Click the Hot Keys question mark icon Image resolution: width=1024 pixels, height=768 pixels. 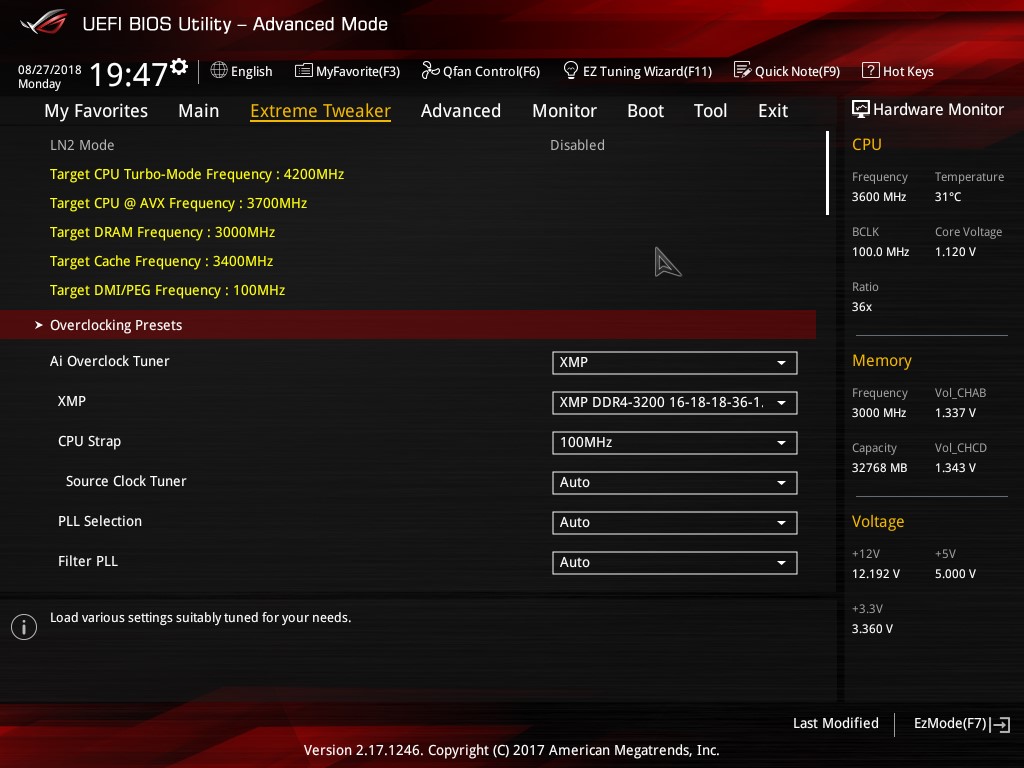click(871, 70)
